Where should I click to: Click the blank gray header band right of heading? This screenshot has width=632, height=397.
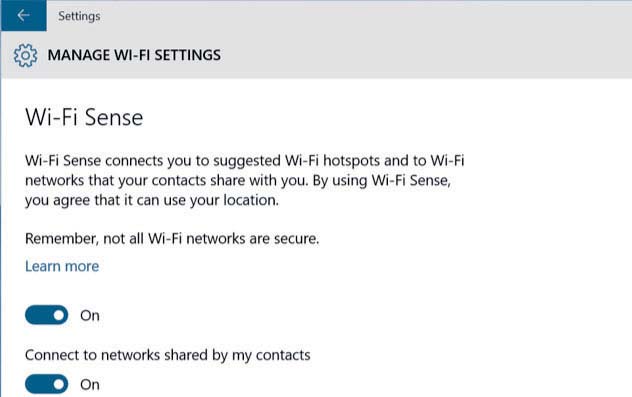pos(423,55)
